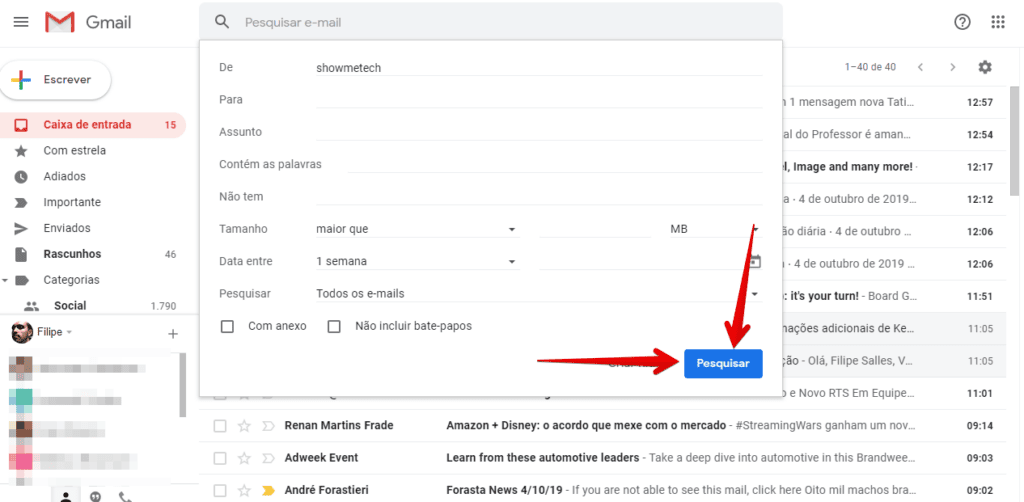Click the Não tem input field
This screenshot has width=1024, height=502.
click(x=539, y=196)
